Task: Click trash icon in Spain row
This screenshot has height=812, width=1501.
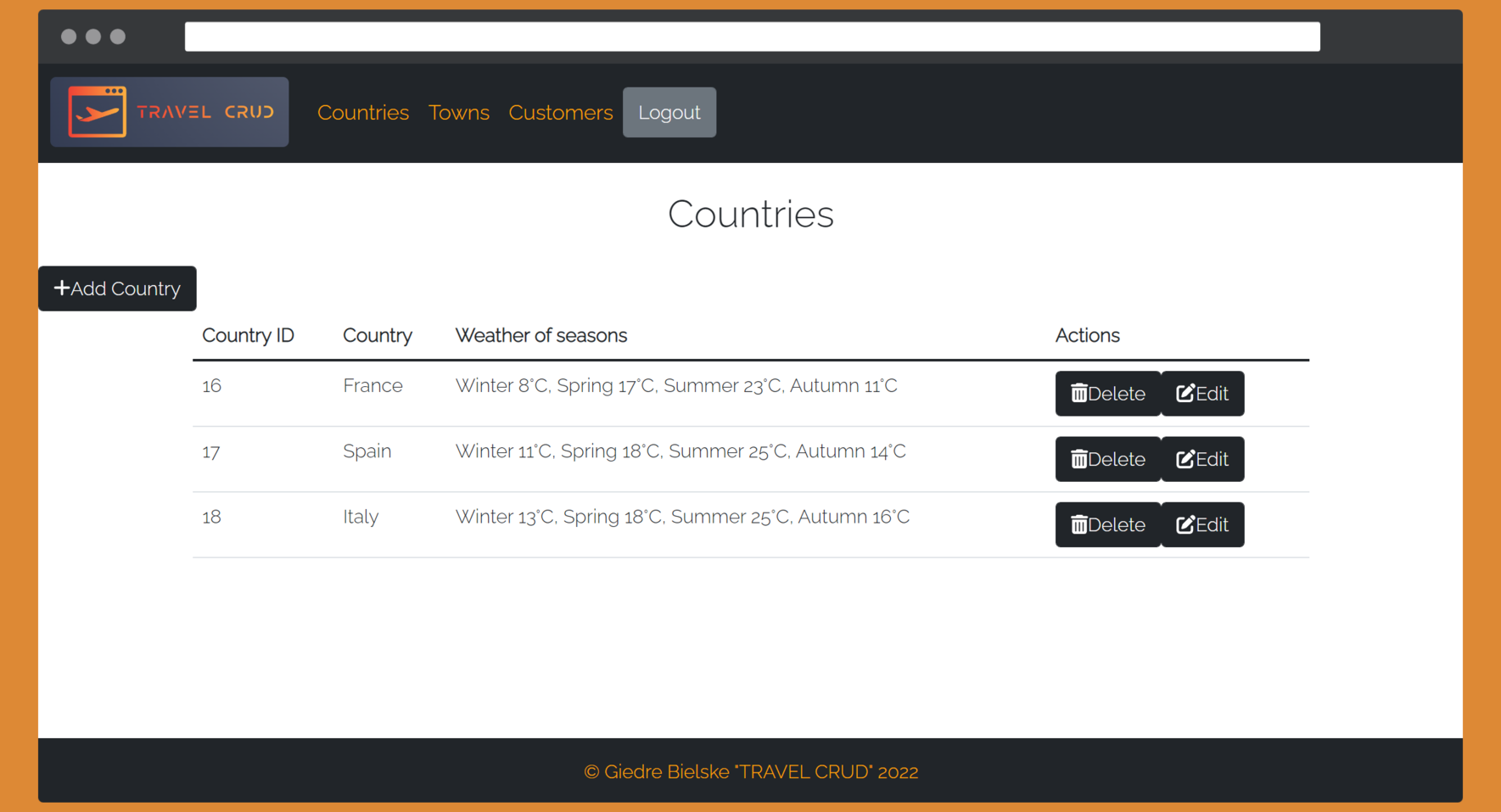Action: (x=1078, y=459)
